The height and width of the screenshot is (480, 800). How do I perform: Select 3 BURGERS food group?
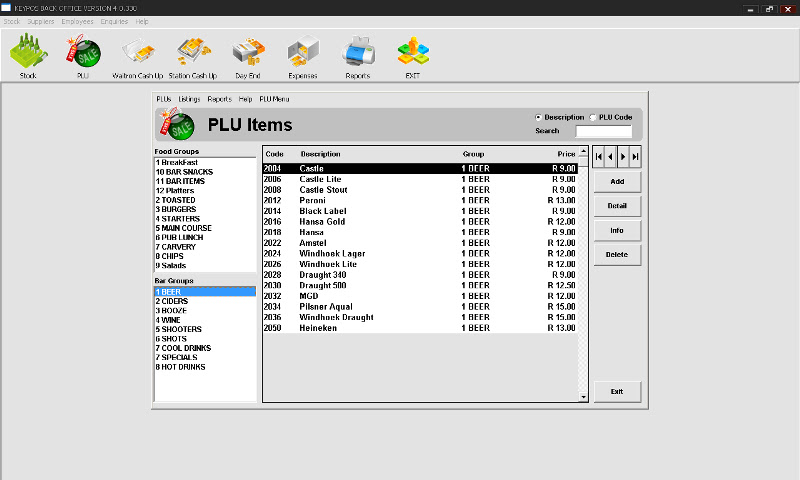tap(205, 209)
